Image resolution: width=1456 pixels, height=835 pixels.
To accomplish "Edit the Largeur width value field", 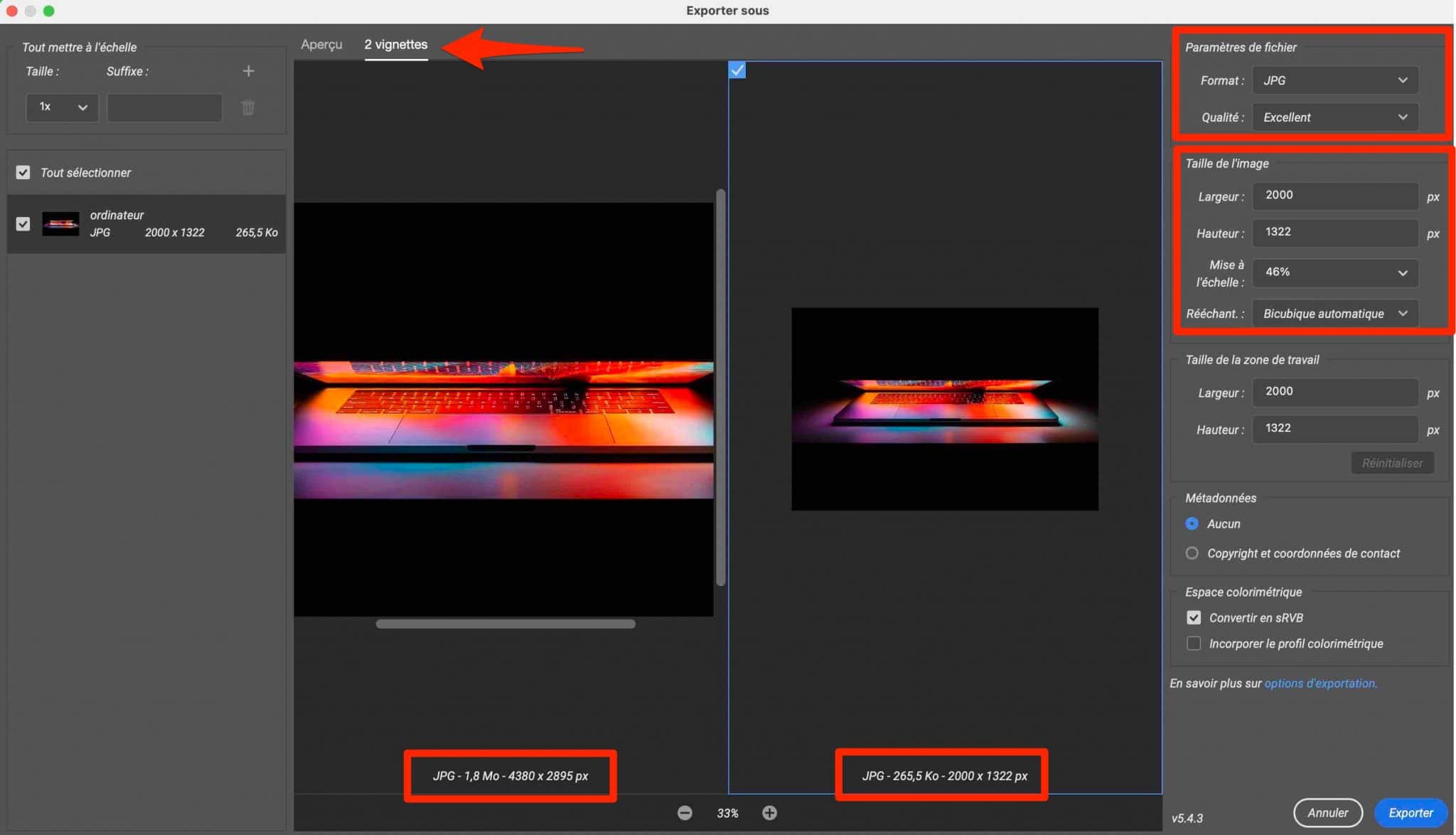I will tap(1334, 196).
